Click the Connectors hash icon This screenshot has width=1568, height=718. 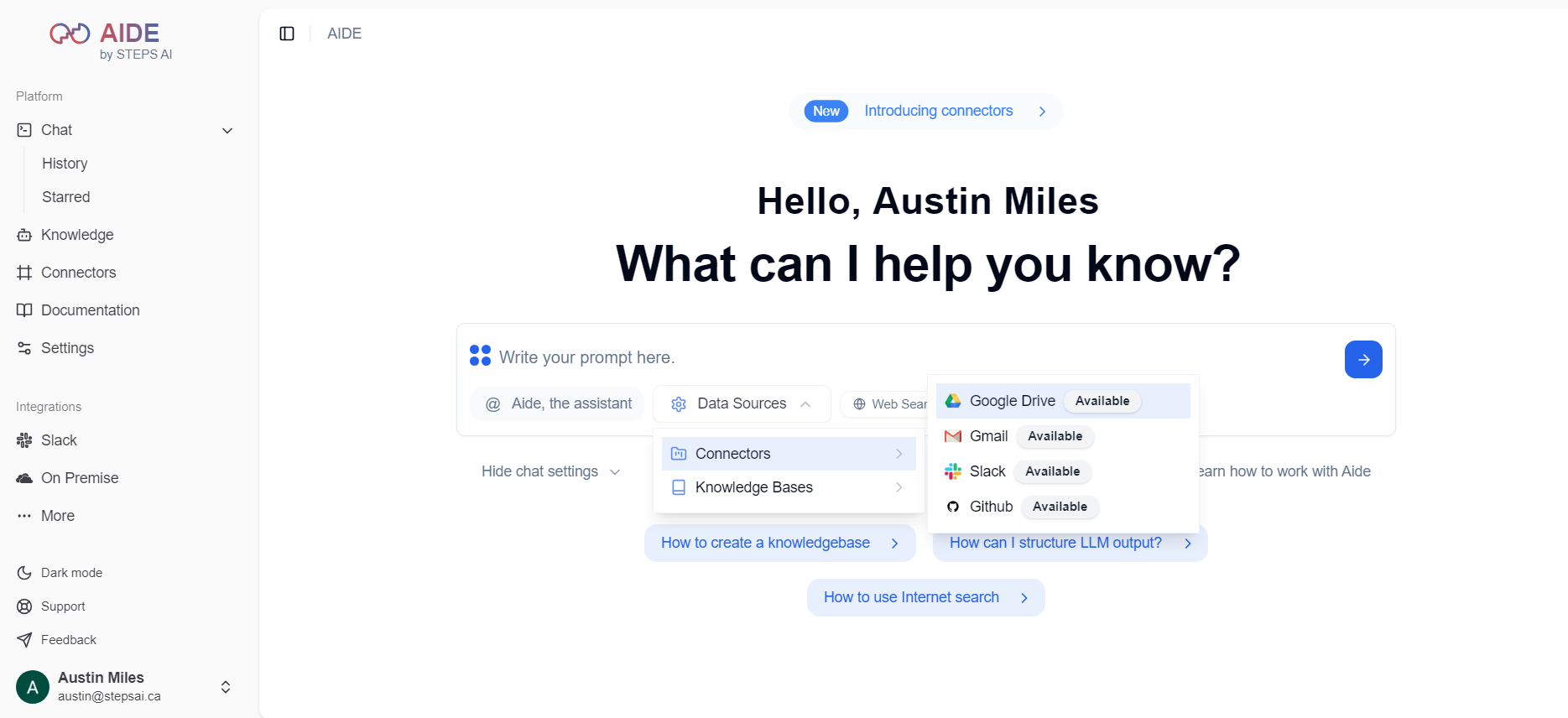[24, 273]
